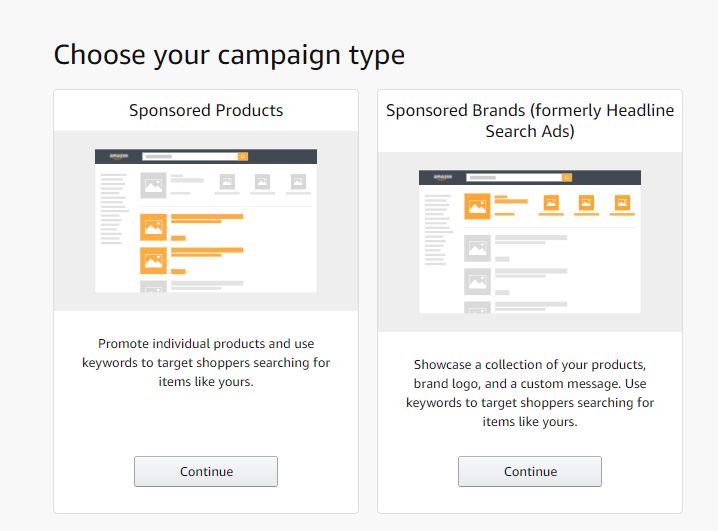Click the Sponsored Brands preview illustration
This screenshot has width=718, height=531.
530,241
